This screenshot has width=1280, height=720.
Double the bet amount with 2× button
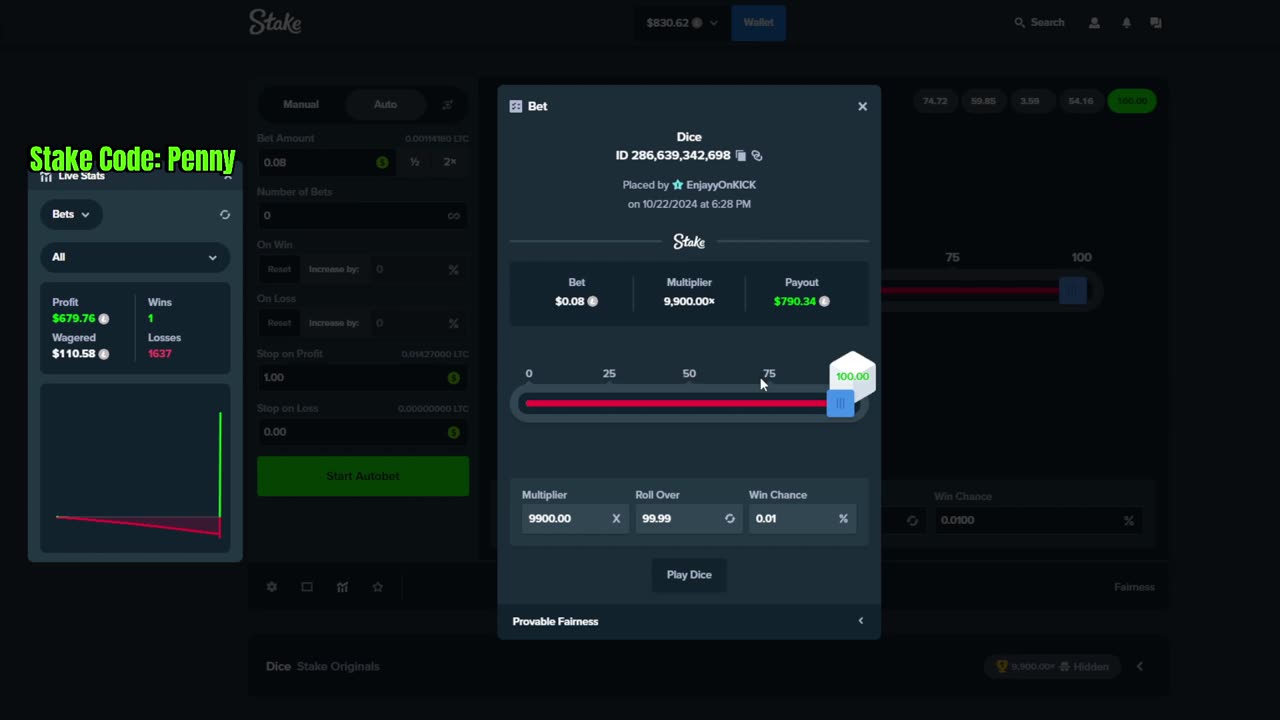[x=450, y=162]
